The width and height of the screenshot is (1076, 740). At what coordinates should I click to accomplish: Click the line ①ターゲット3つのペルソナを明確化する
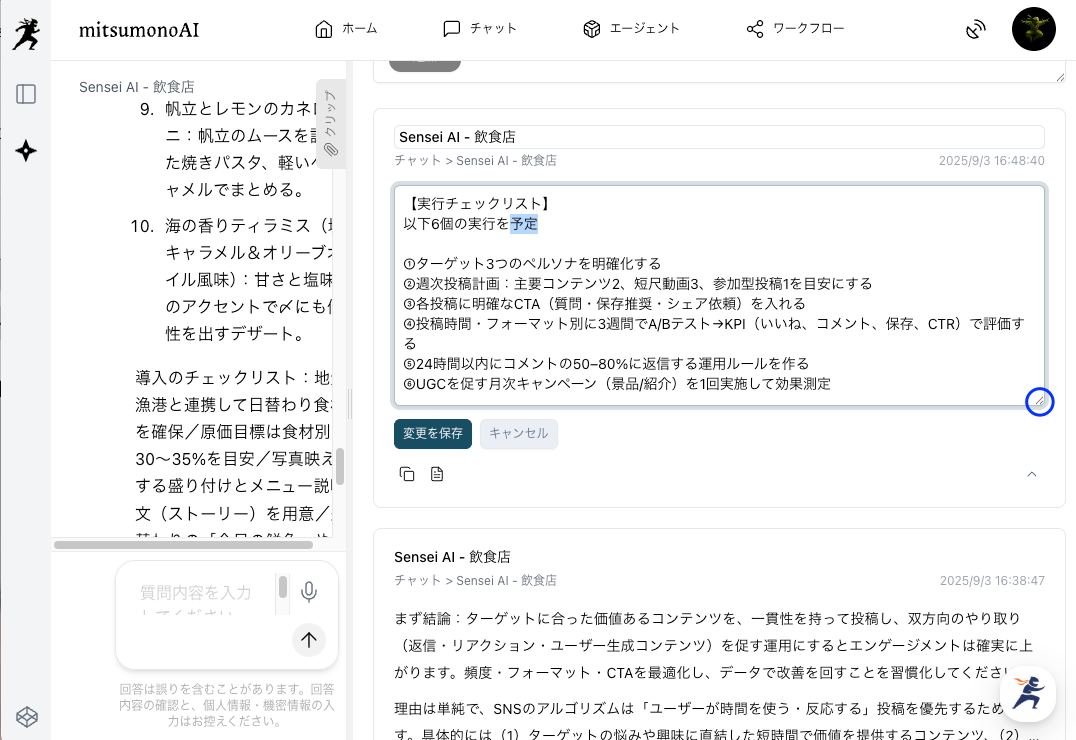click(533, 264)
